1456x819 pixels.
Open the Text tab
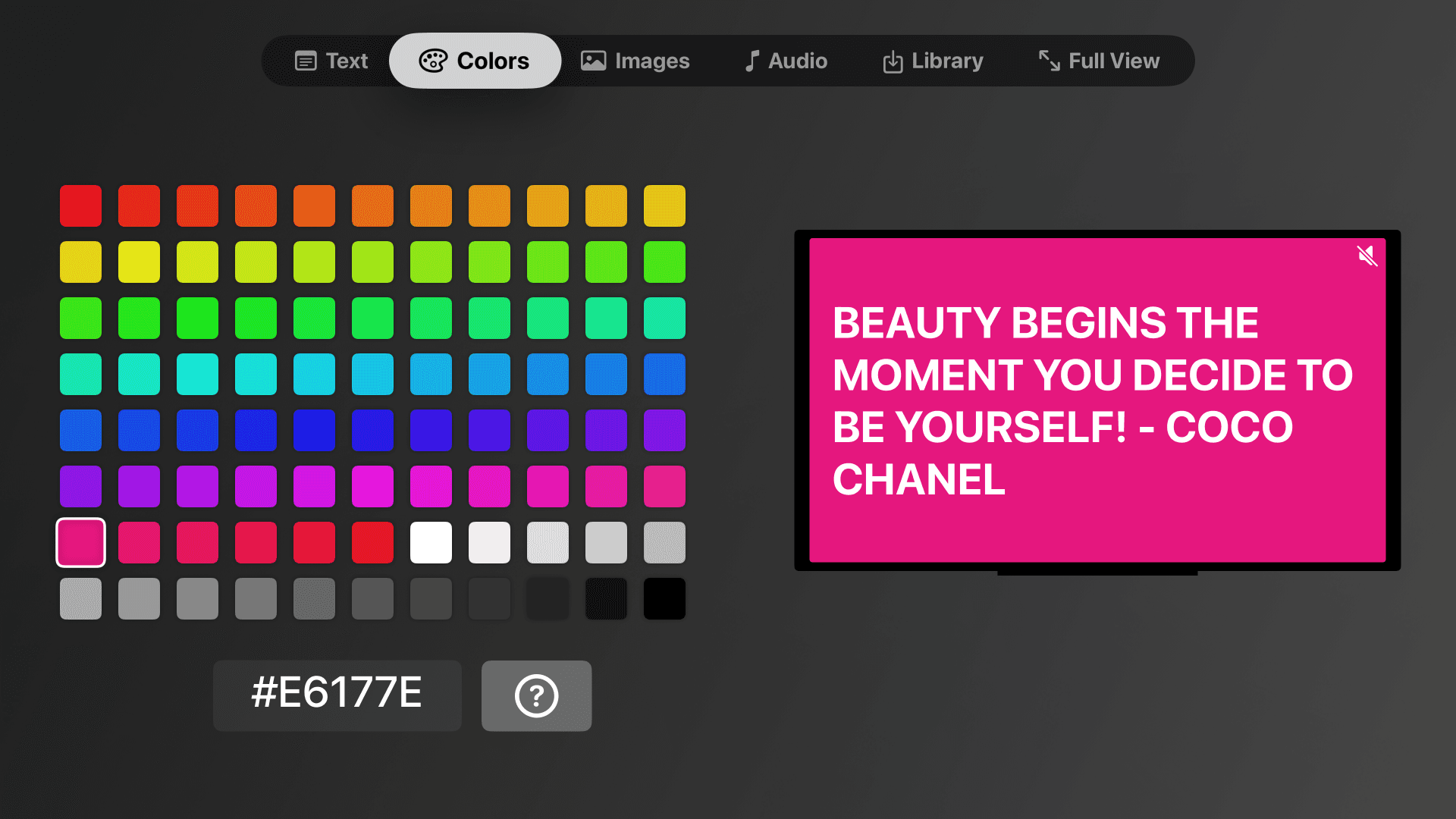tap(331, 61)
